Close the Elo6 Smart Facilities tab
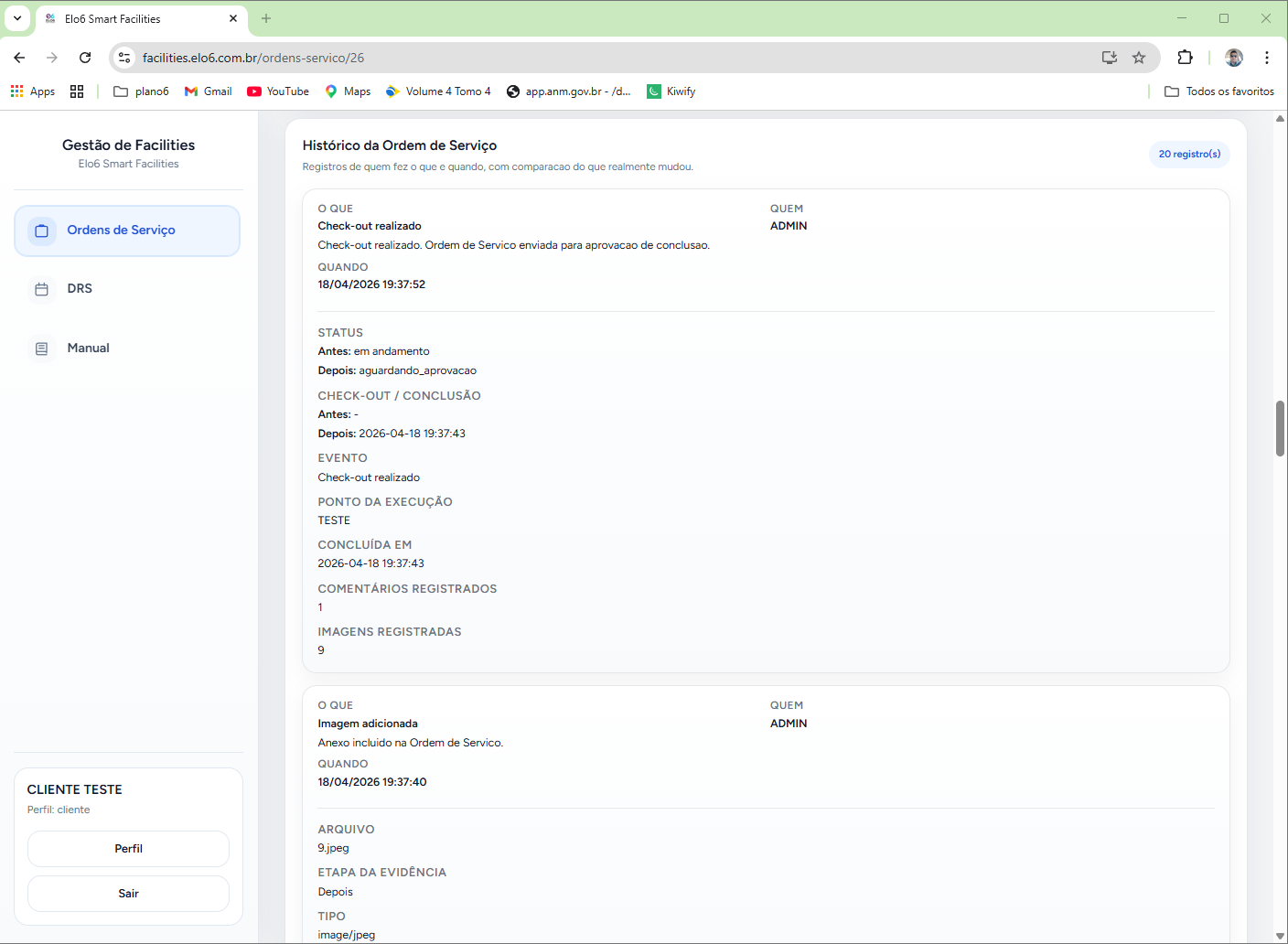 click(233, 18)
